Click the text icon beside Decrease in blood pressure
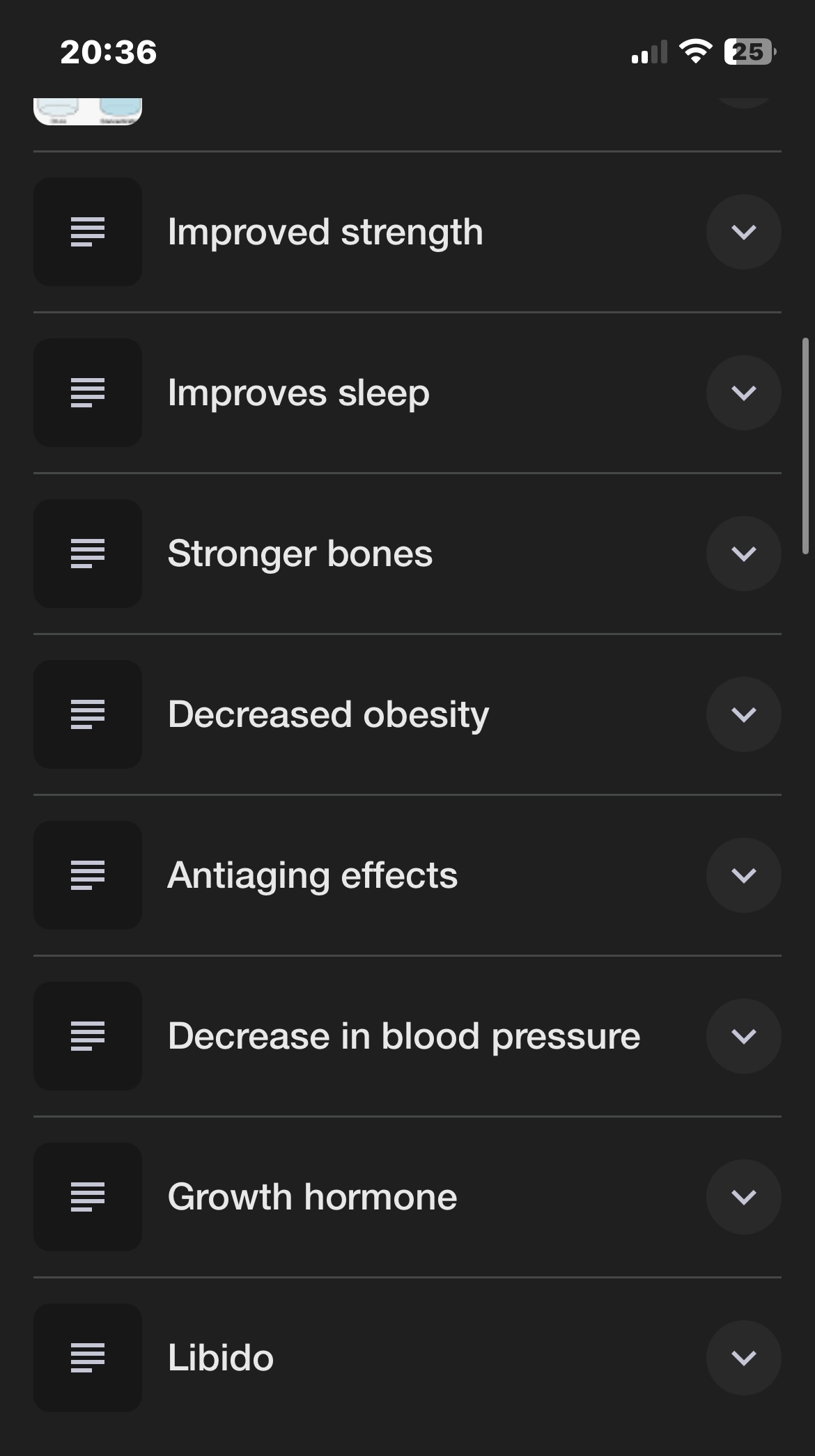 [88, 1036]
